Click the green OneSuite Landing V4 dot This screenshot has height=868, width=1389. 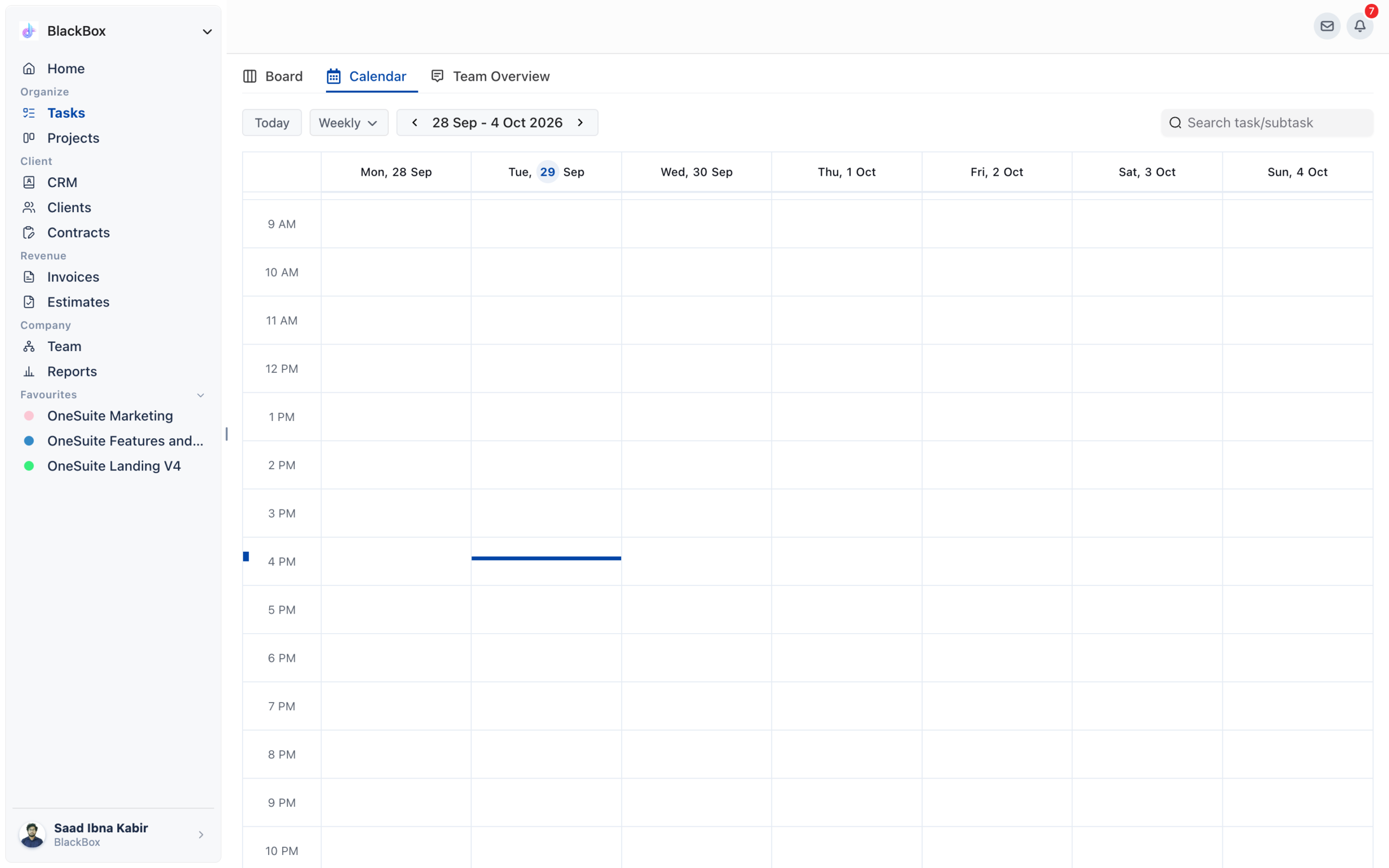coord(29,465)
